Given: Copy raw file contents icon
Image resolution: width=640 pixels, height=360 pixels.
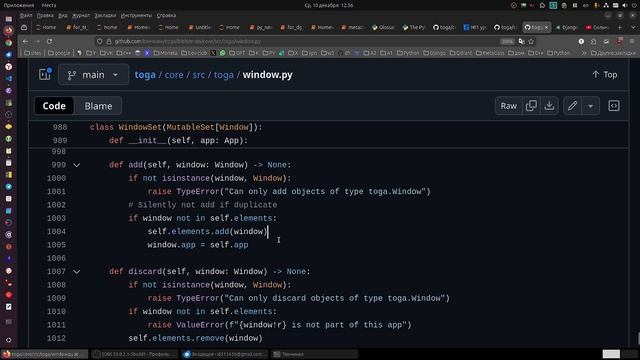Looking at the screenshot, I should click(531, 106).
